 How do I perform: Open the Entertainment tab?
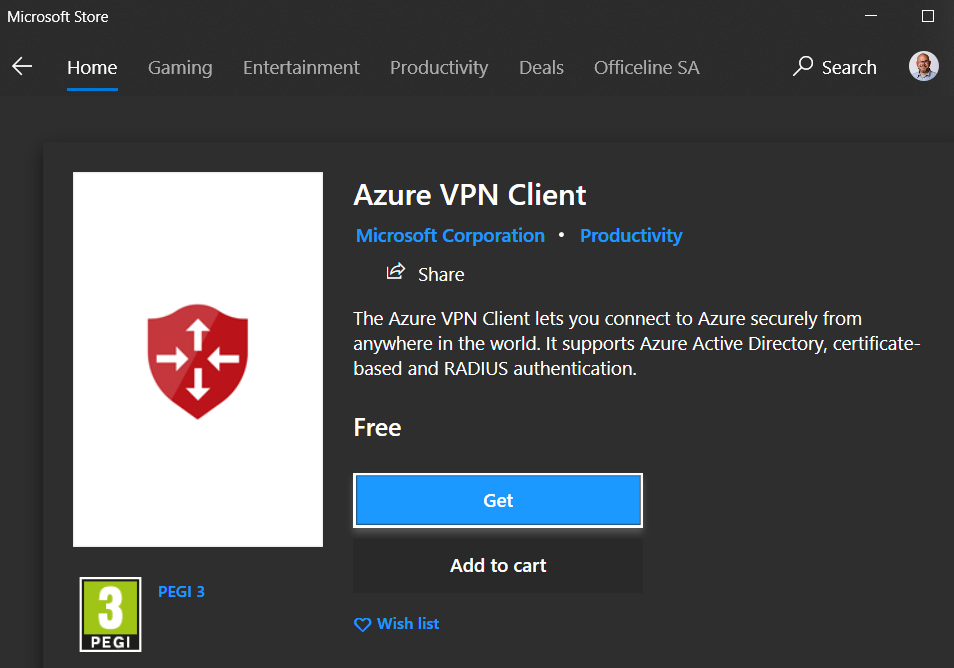[x=301, y=68]
